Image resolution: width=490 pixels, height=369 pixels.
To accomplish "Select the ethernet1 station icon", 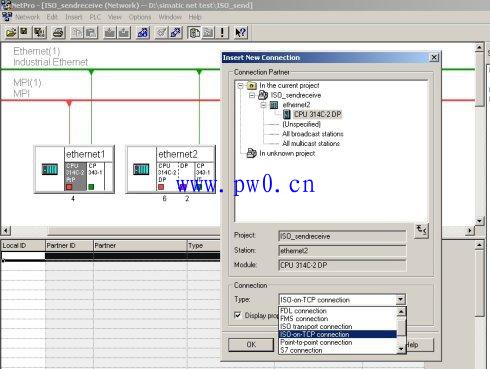I will [x=50, y=169].
